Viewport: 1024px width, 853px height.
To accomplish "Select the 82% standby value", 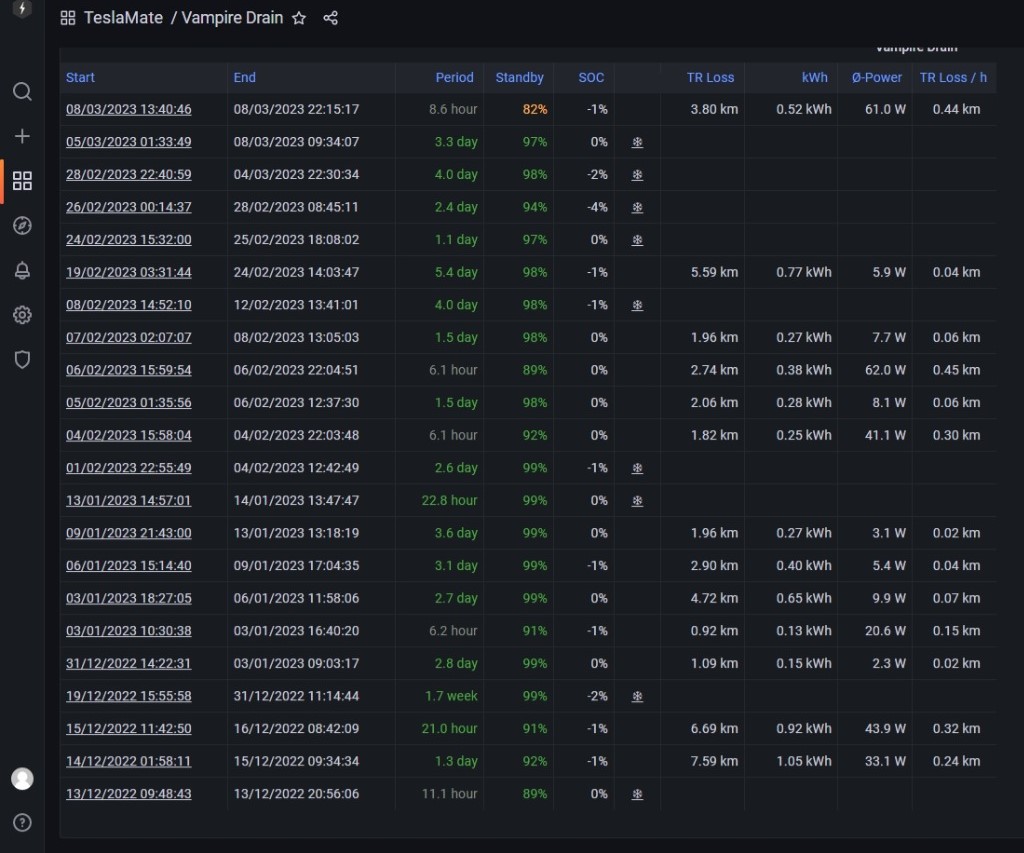I will [535, 109].
